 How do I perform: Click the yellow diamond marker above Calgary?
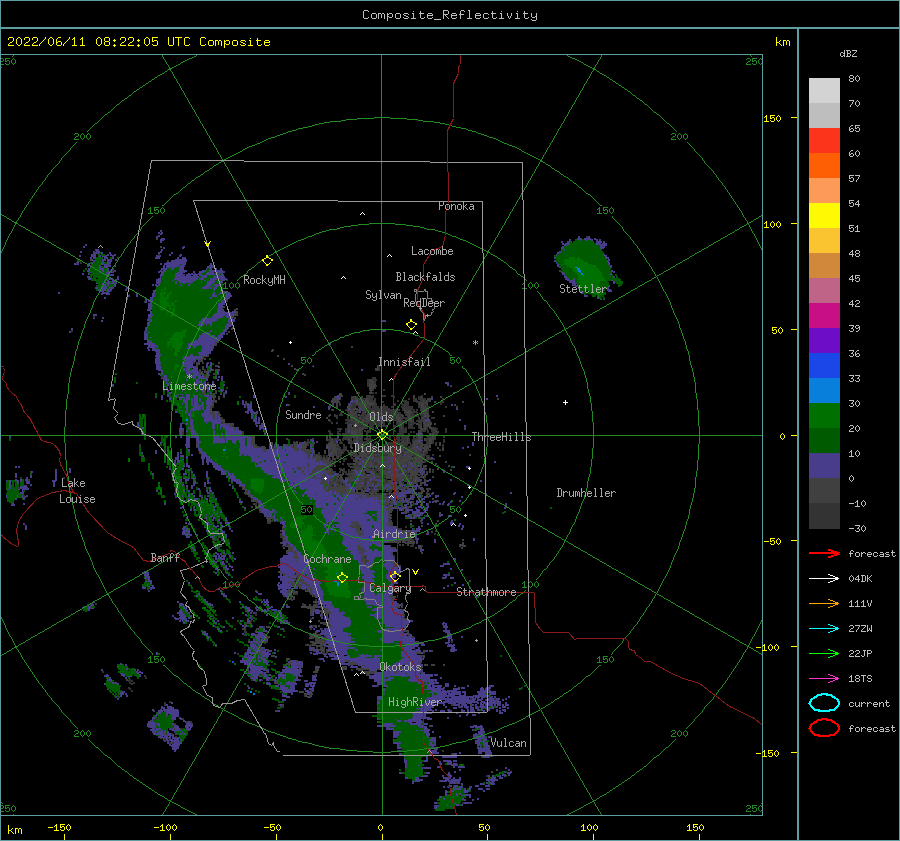pyautogui.click(x=395, y=576)
